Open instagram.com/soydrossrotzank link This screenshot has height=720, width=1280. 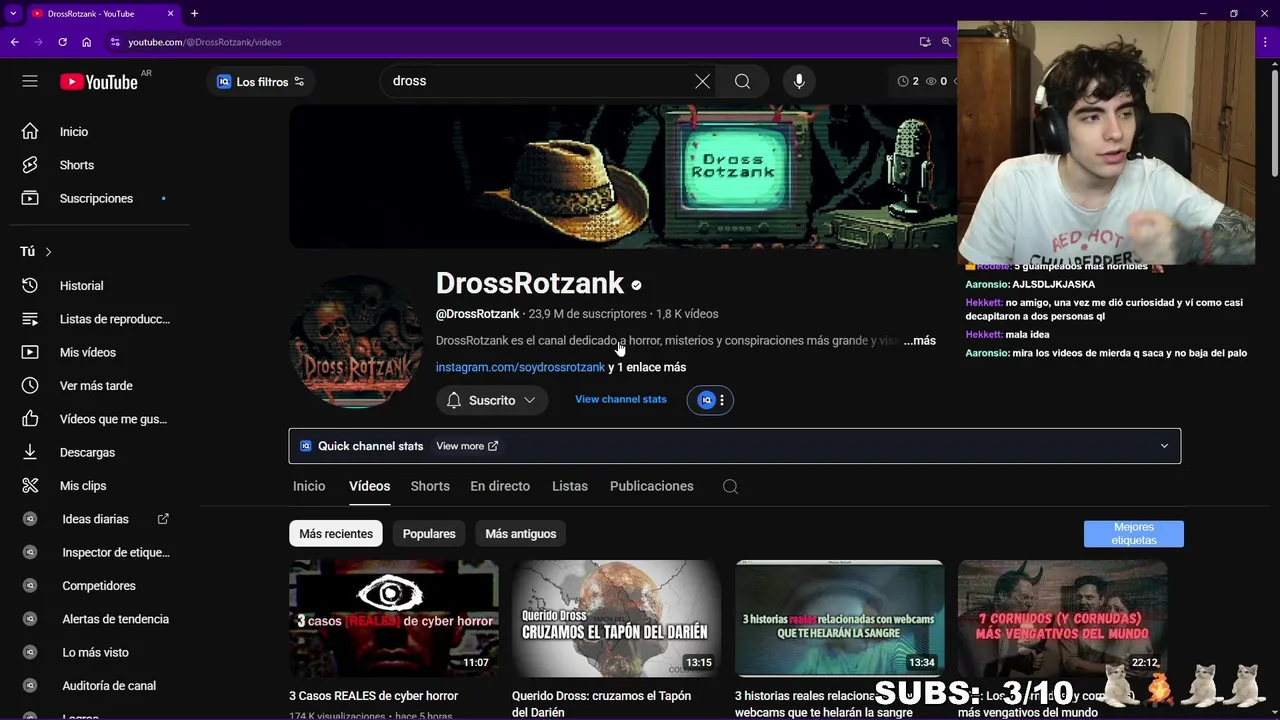(520, 367)
